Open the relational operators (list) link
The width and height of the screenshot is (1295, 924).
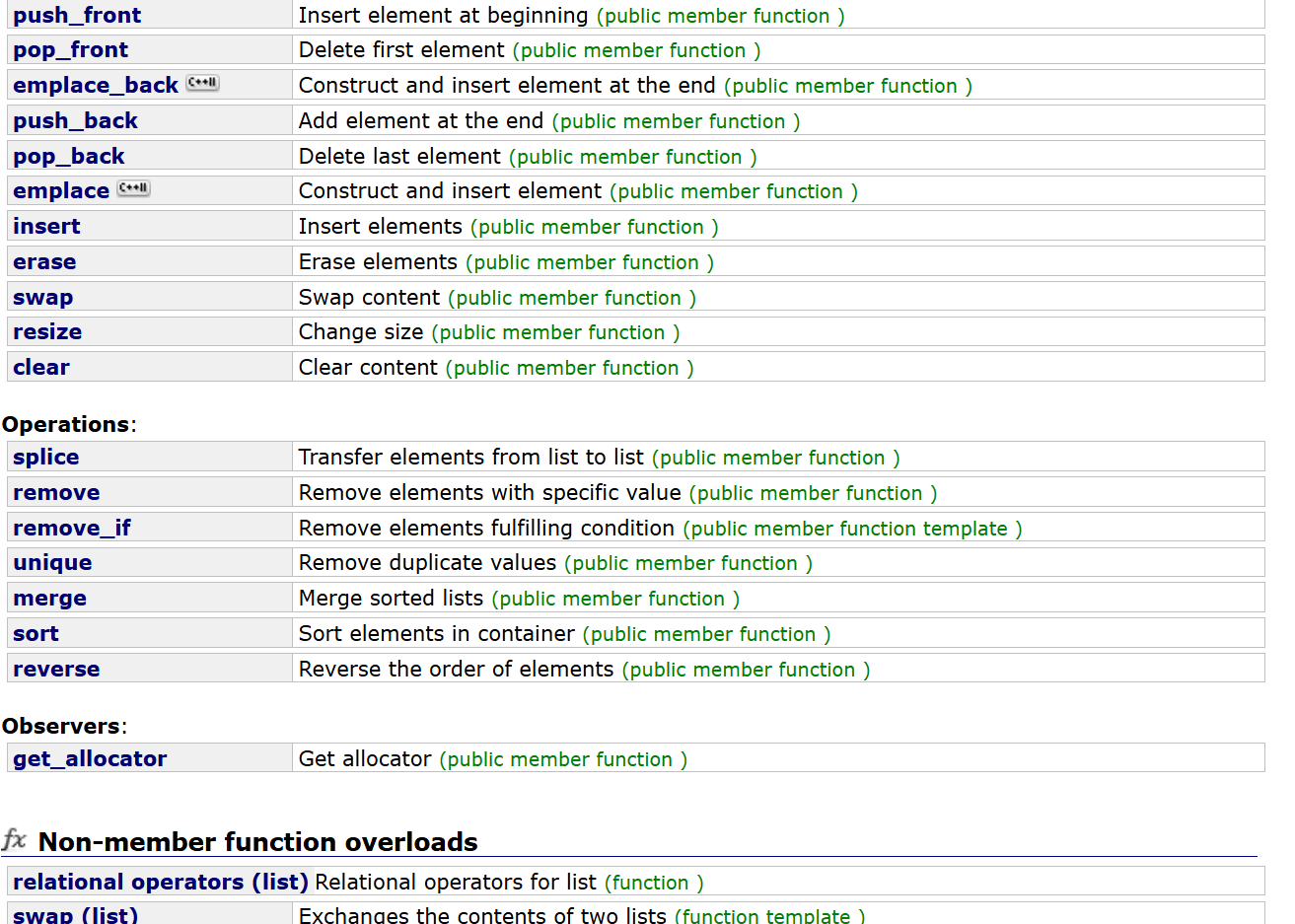[x=161, y=883]
